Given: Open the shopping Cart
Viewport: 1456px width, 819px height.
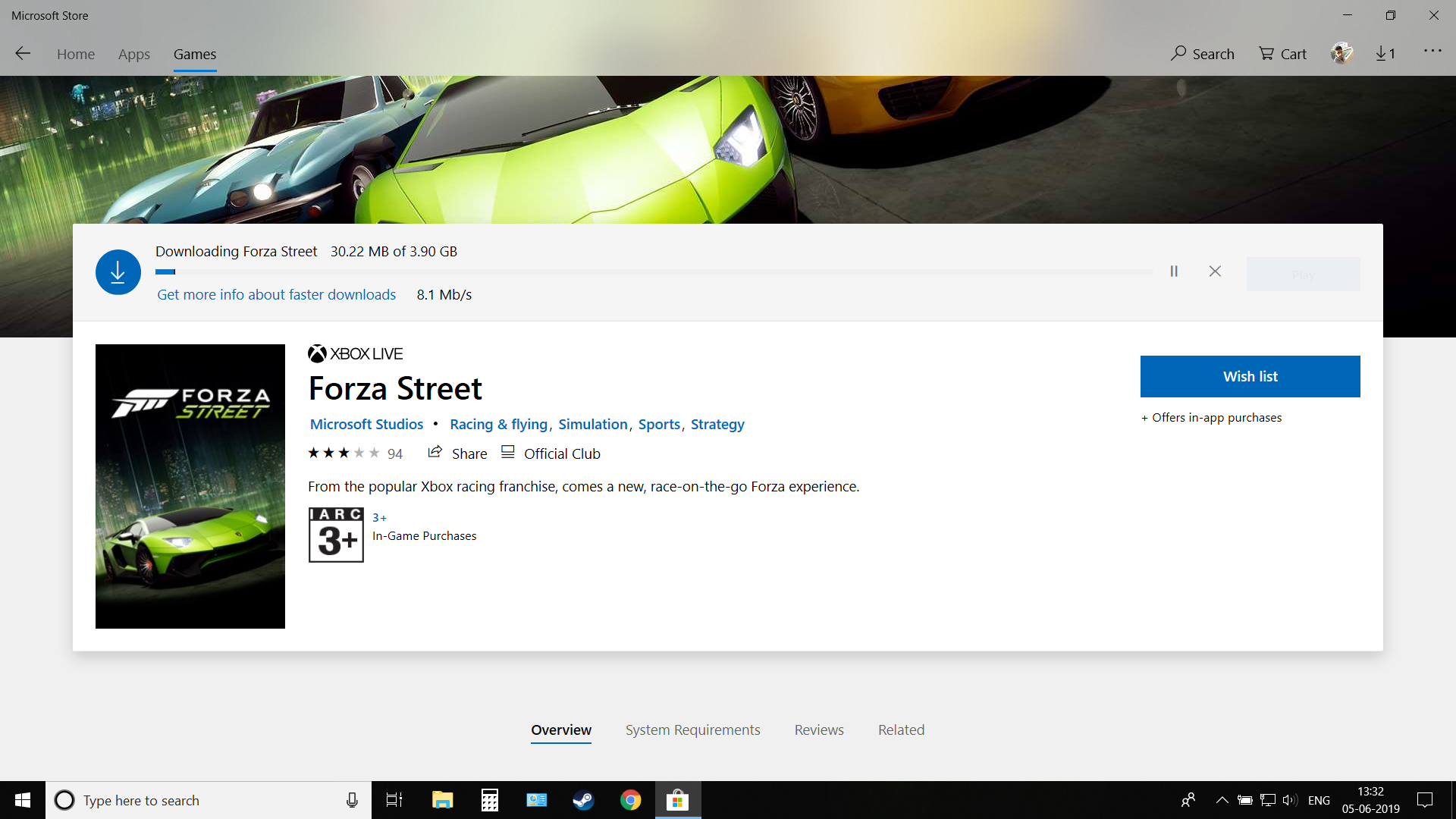Looking at the screenshot, I should click(1283, 54).
